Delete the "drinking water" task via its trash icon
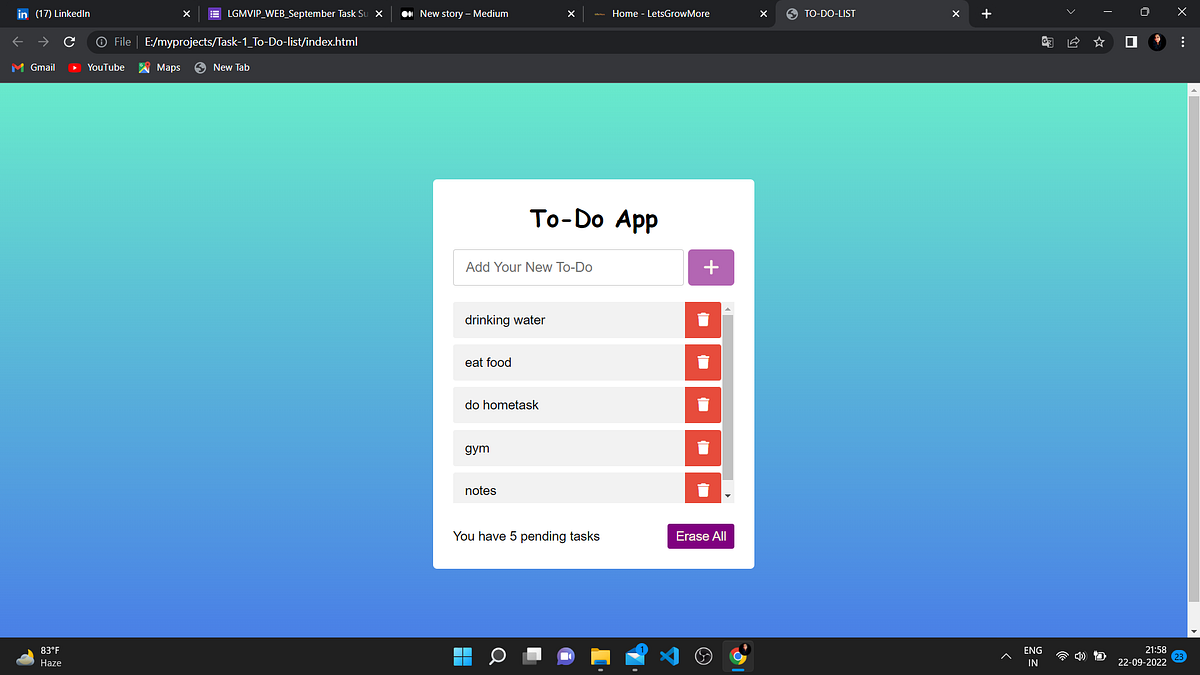1200x675 pixels. click(x=702, y=319)
